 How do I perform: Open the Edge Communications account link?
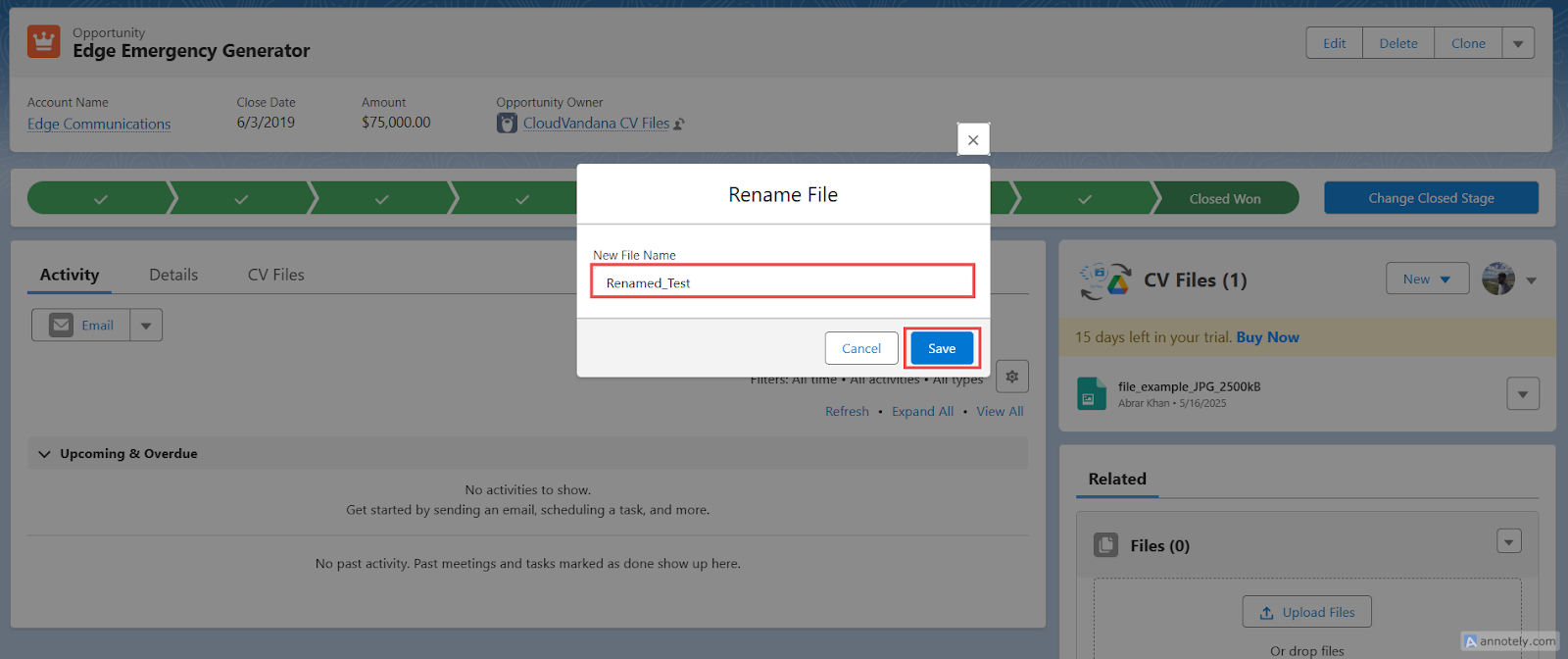click(99, 124)
